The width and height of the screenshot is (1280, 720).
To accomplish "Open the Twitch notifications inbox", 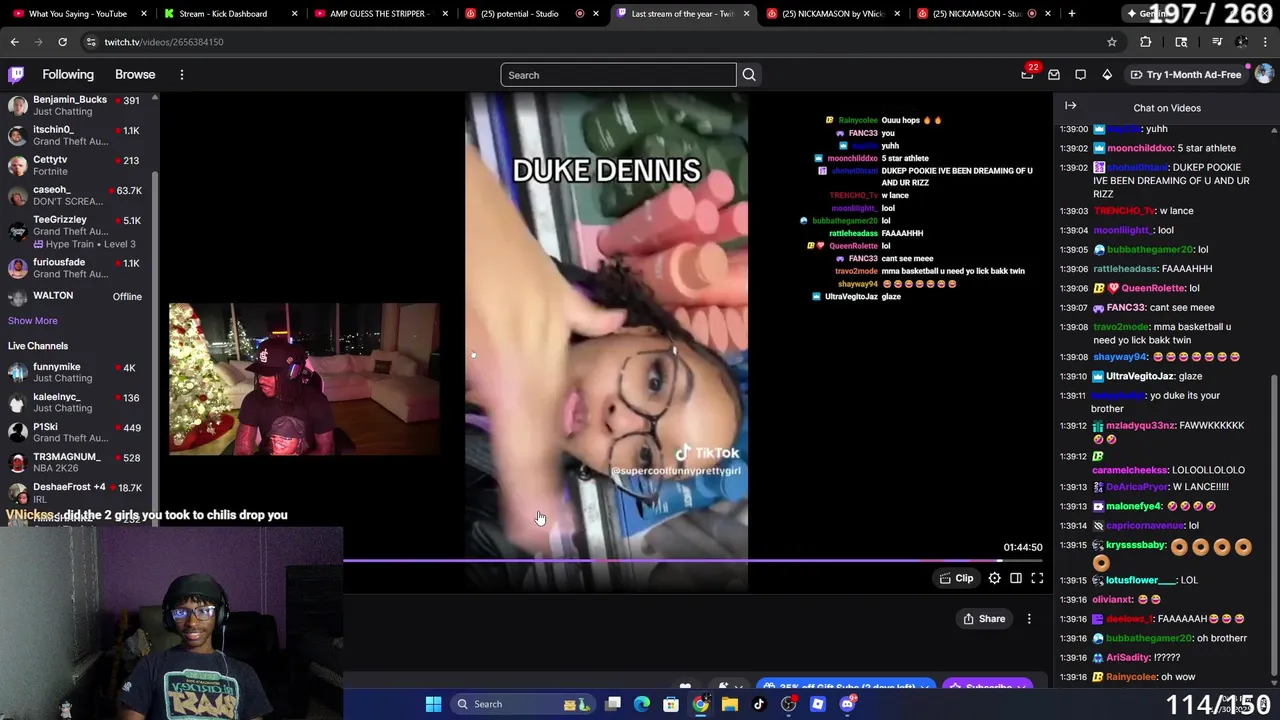I will point(1028,75).
